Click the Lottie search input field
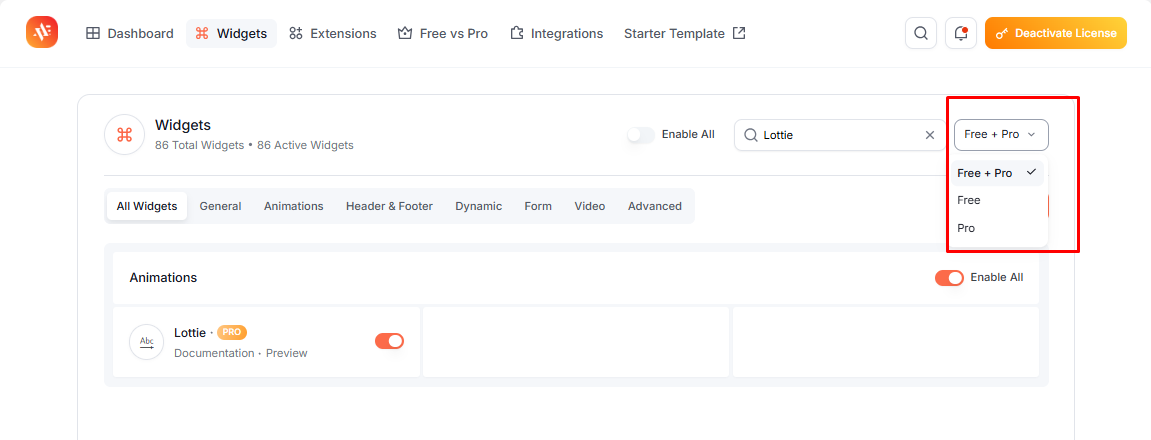1151x440 pixels. pyautogui.click(x=840, y=135)
